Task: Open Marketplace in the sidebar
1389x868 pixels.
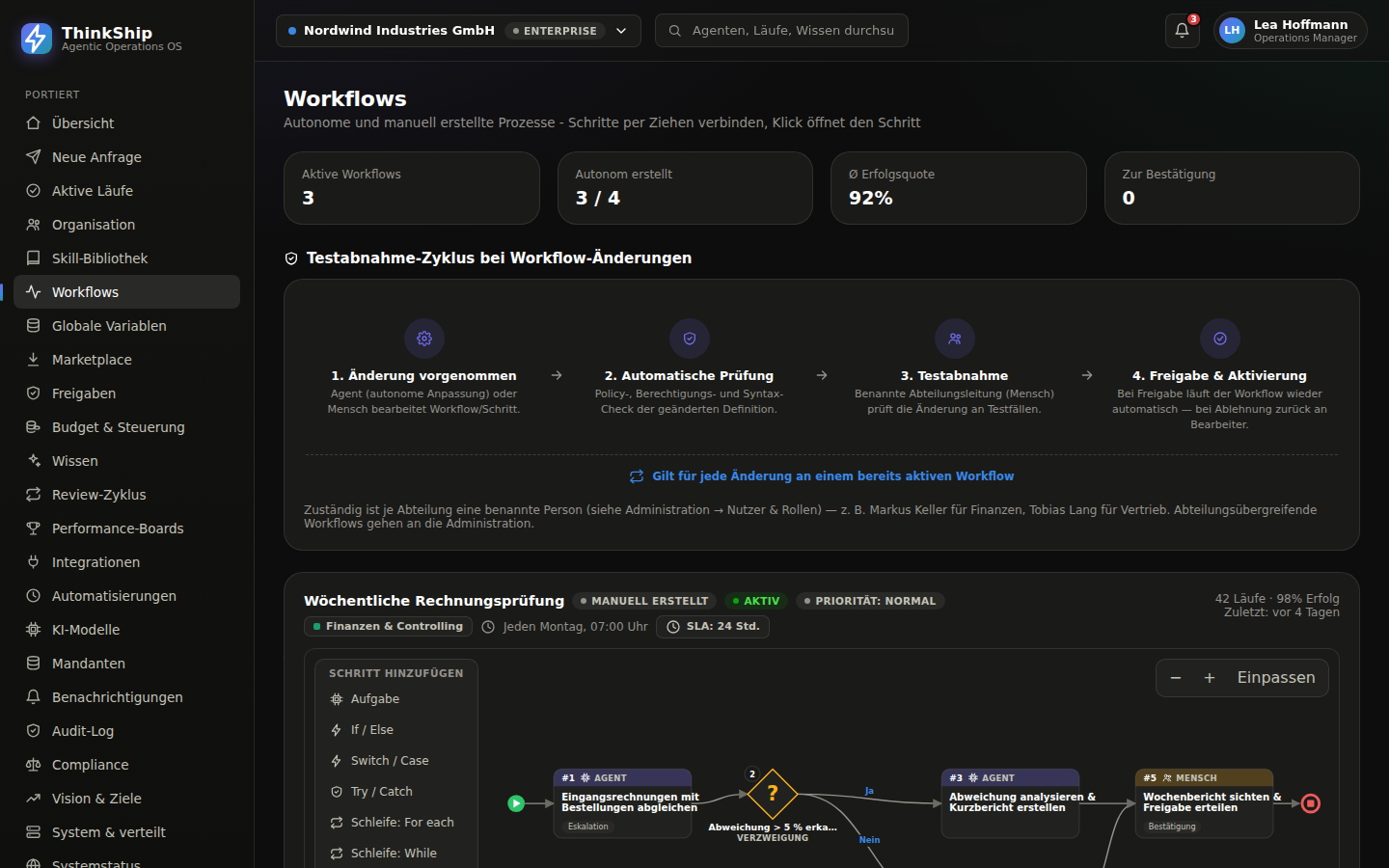Action: [x=126, y=360]
